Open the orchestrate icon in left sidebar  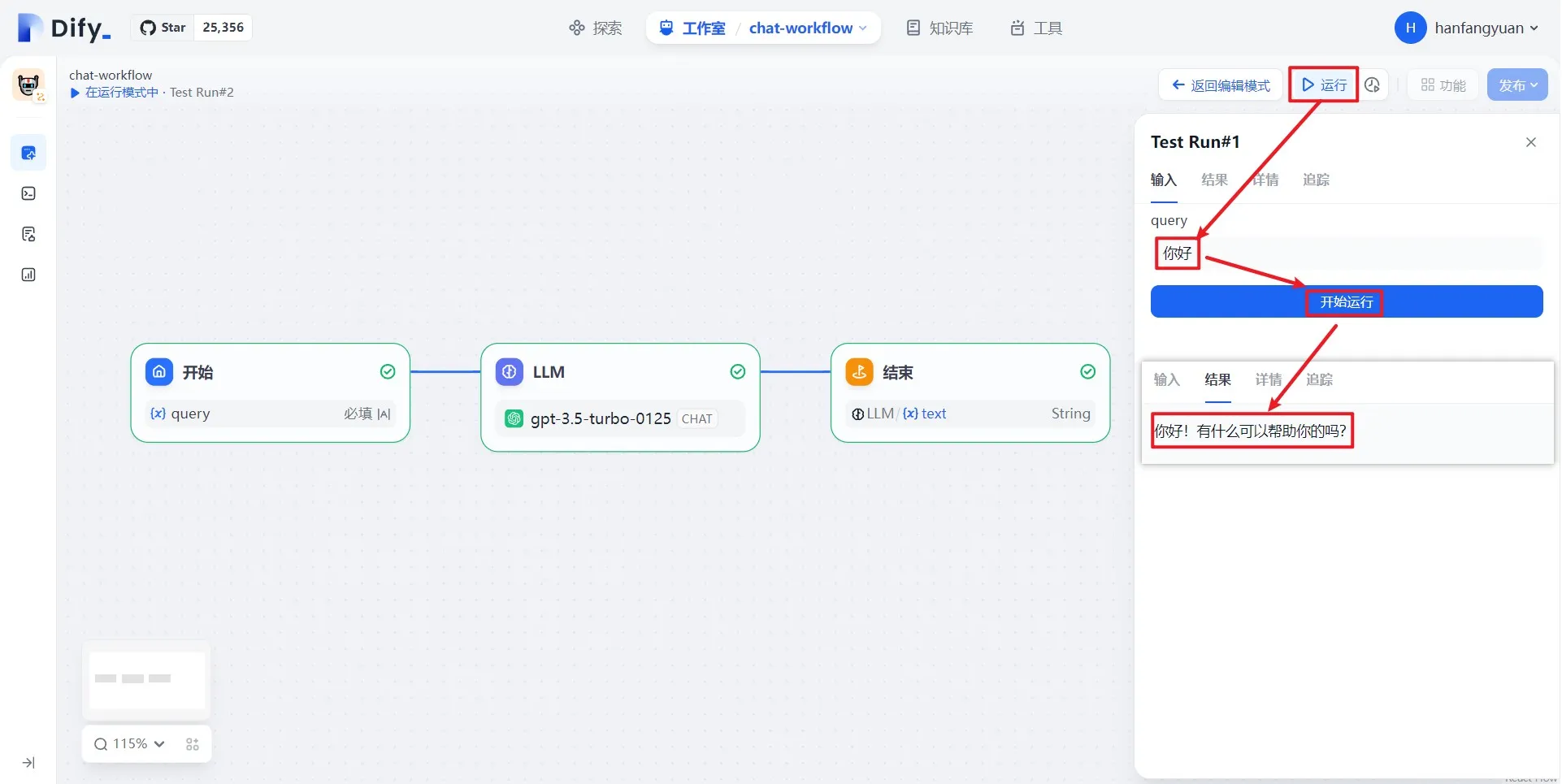click(x=28, y=153)
